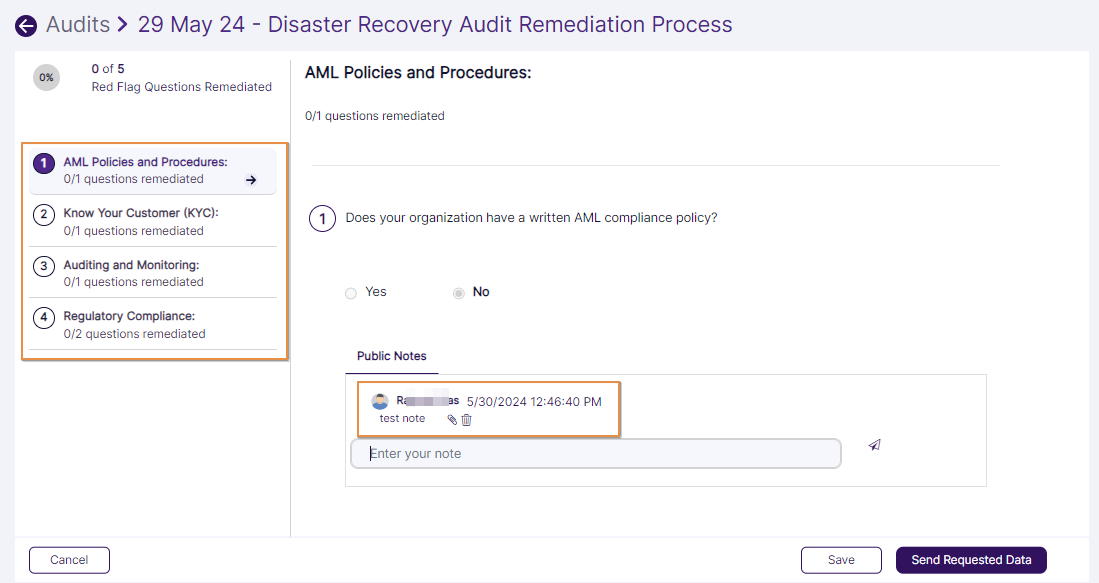The height and width of the screenshot is (583, 1099).
Task: Click step 2 circle for Know Your Customer
Action: click(44, 214)
